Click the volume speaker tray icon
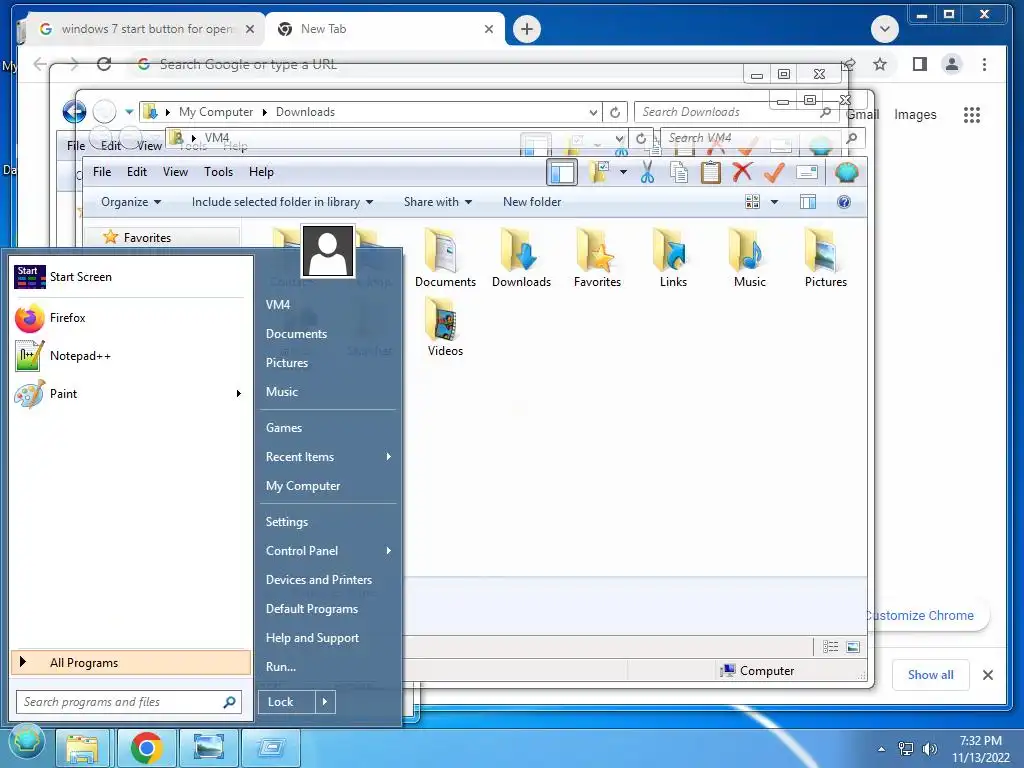The width and height of the screenshot is (1024, 768). (929, 748)
